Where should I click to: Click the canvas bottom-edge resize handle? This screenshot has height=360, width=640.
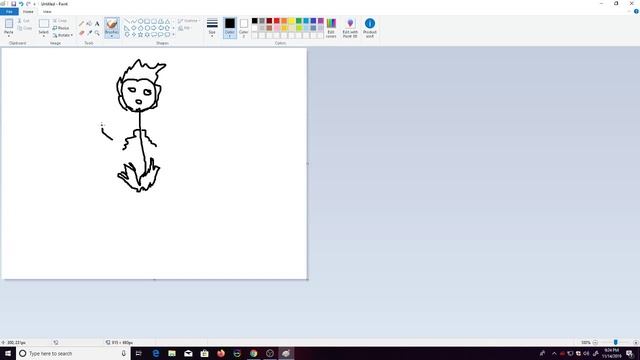[x=154, y=280]
